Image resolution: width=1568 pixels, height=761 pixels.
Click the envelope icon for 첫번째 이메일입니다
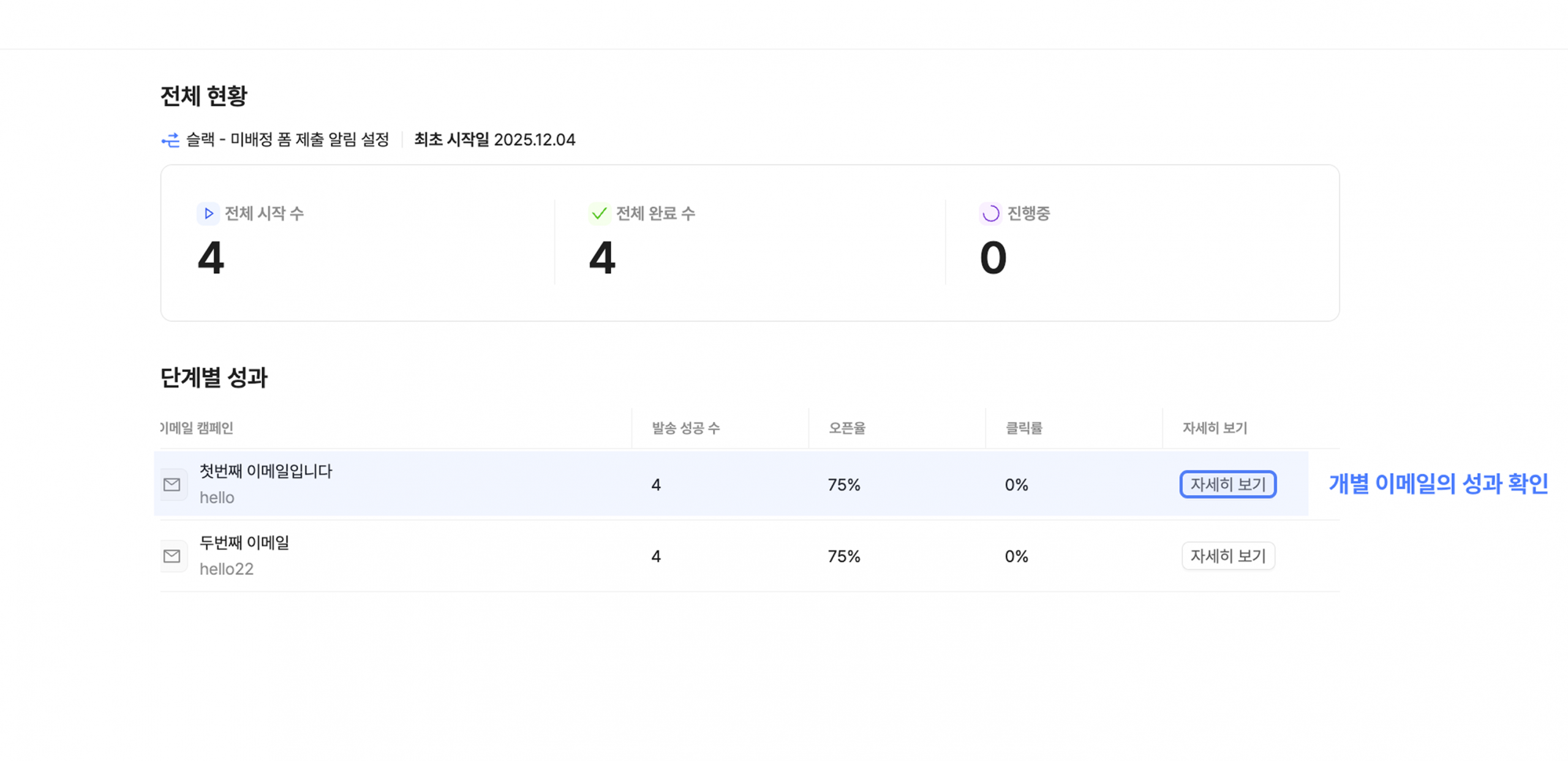pos(173,484)
